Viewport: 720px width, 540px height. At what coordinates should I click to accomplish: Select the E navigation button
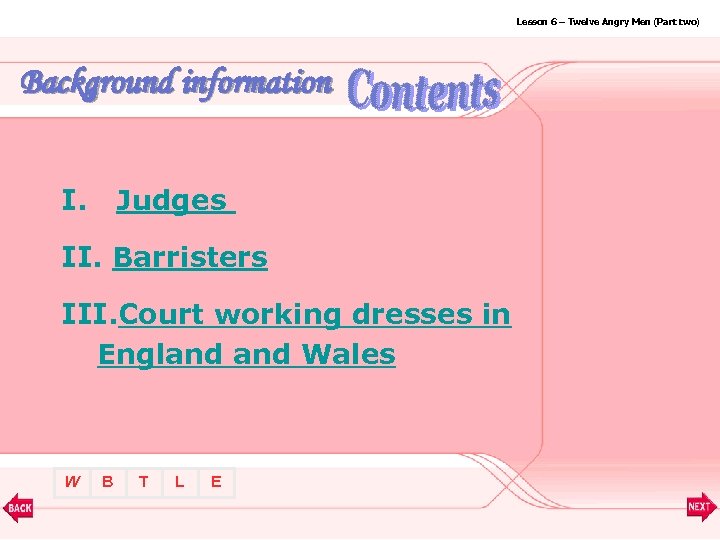216,482
